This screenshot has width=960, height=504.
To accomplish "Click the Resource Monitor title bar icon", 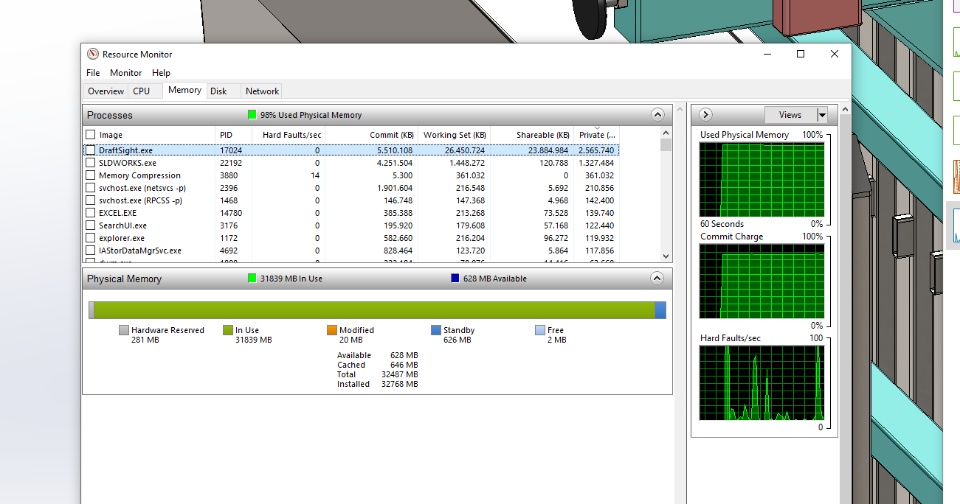I will 92,54.
